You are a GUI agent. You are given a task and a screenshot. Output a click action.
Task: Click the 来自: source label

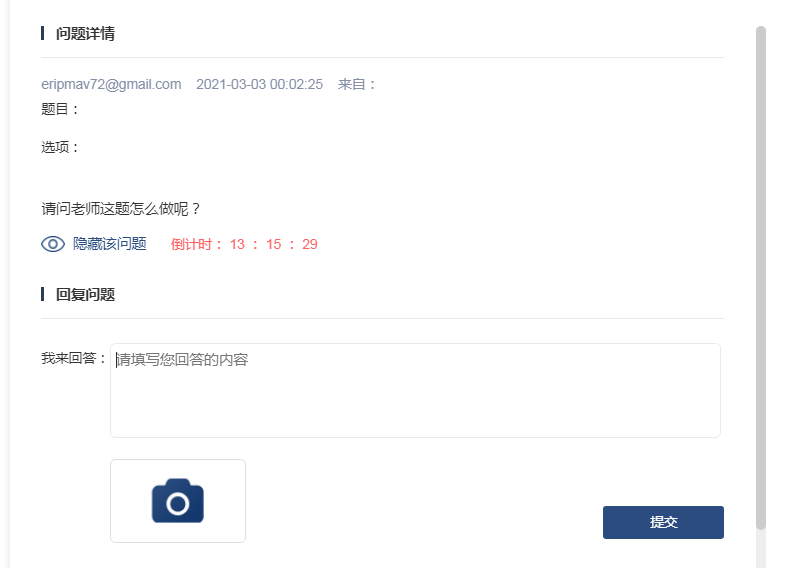tap(357, 84)
